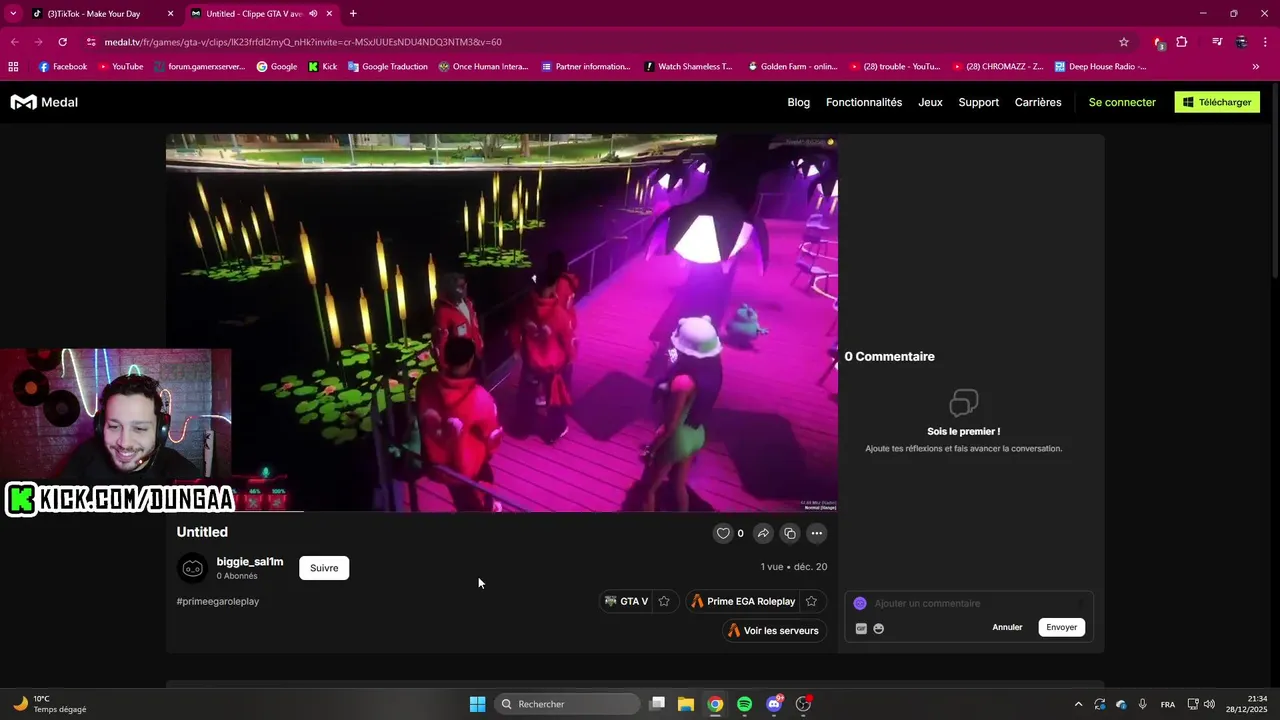Image resolution: width=1280 pixels, height=720 pixels.
Task: Open Jeux menu item
Action: tap(930, 102)
